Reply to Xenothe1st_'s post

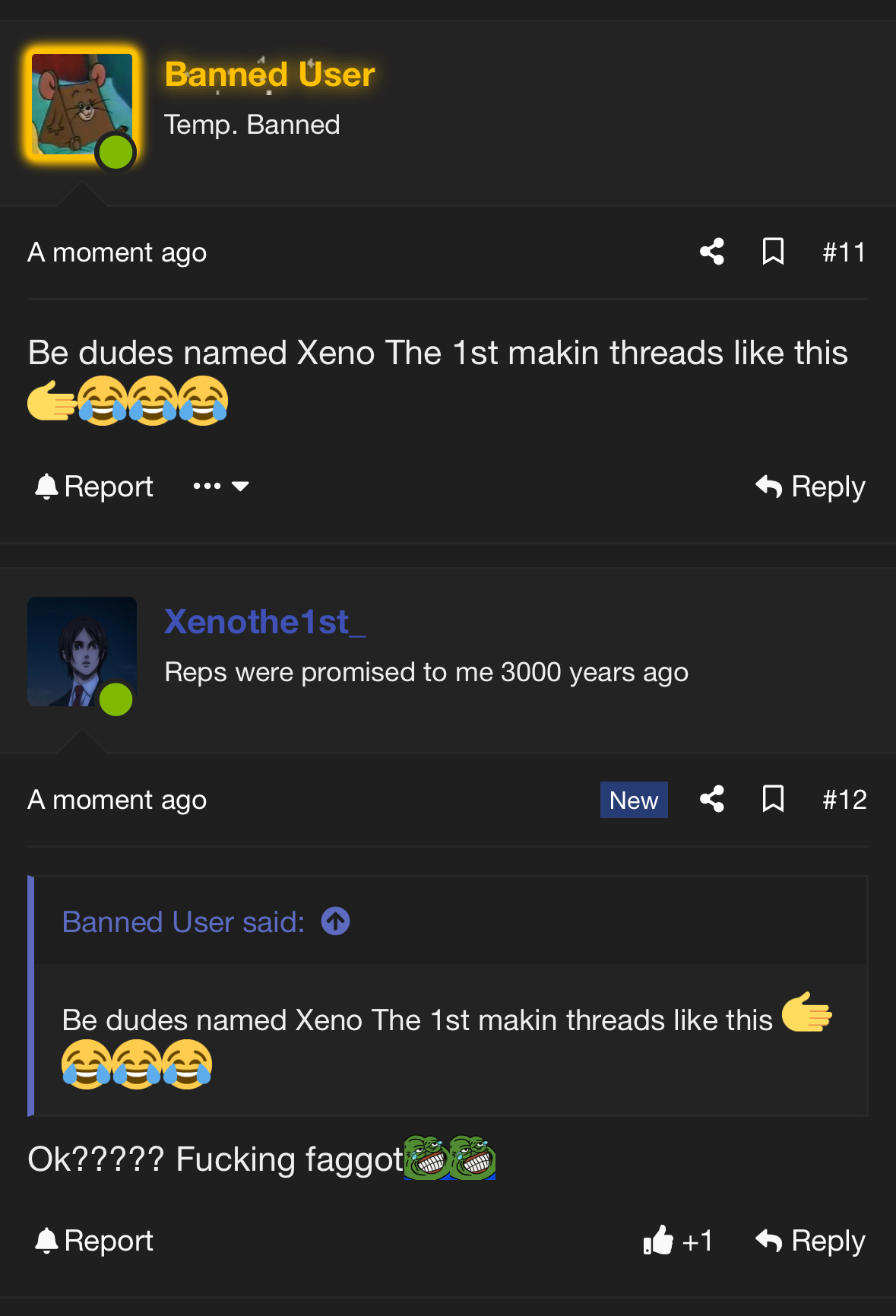(x=810, y=1241)
